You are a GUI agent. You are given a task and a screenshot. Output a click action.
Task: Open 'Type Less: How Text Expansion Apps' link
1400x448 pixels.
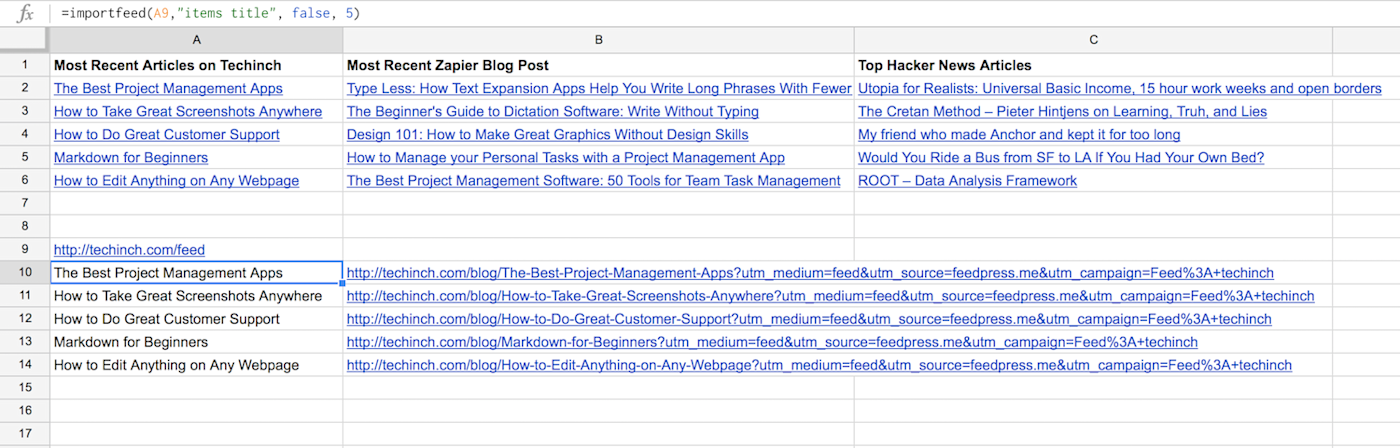599,89
